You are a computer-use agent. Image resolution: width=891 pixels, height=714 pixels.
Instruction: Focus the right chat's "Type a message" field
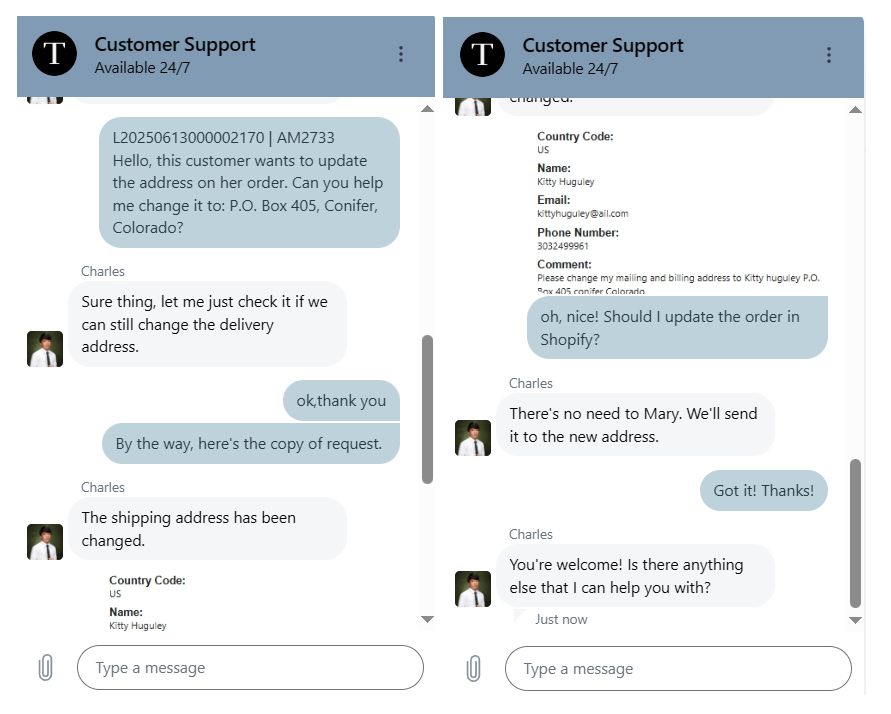click(x=678, y=668)
